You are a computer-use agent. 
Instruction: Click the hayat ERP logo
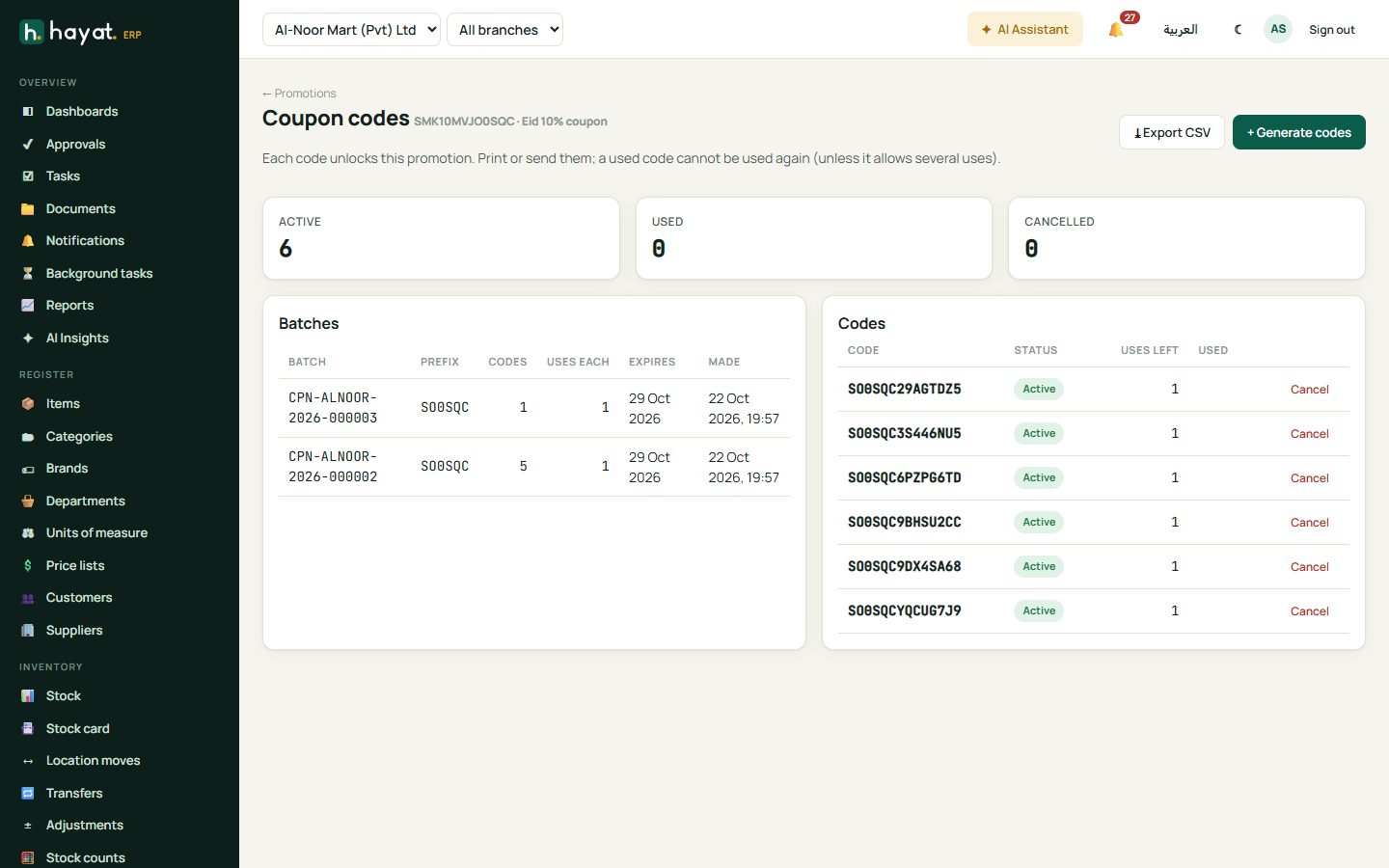(81, 33)
